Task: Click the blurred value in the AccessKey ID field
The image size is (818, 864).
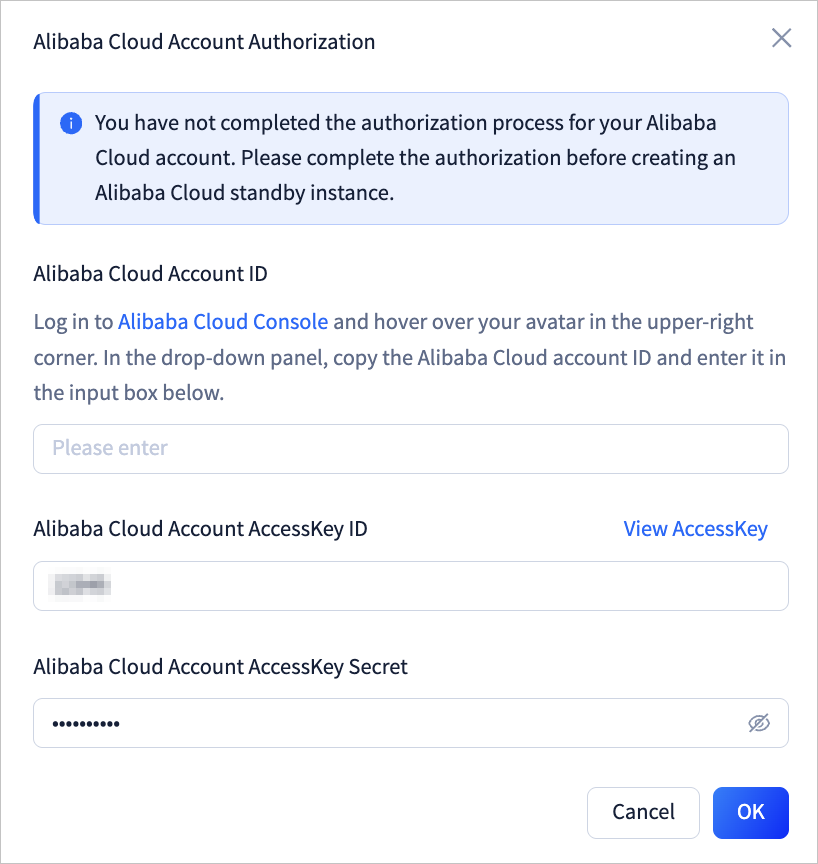Action: click(x=82, y=586)
